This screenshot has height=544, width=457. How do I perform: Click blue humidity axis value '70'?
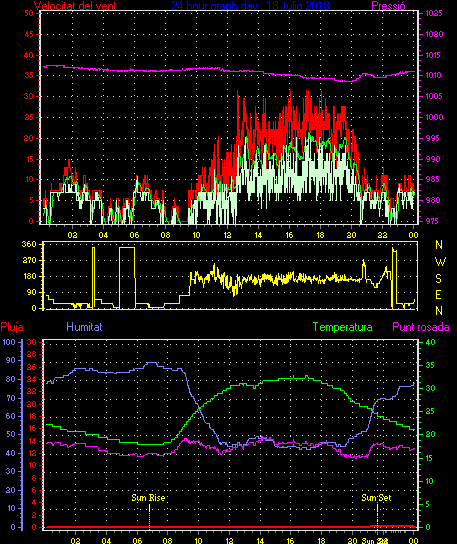(11, 398)
